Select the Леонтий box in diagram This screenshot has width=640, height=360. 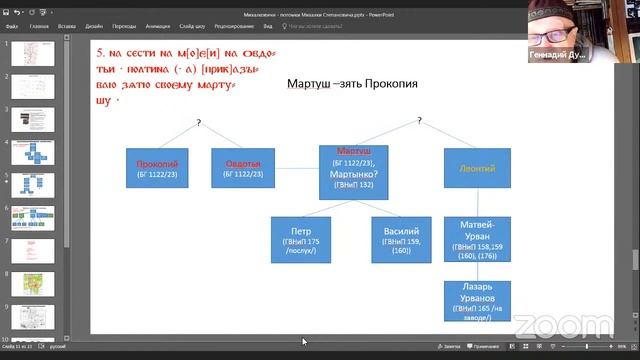pos(477,168)
